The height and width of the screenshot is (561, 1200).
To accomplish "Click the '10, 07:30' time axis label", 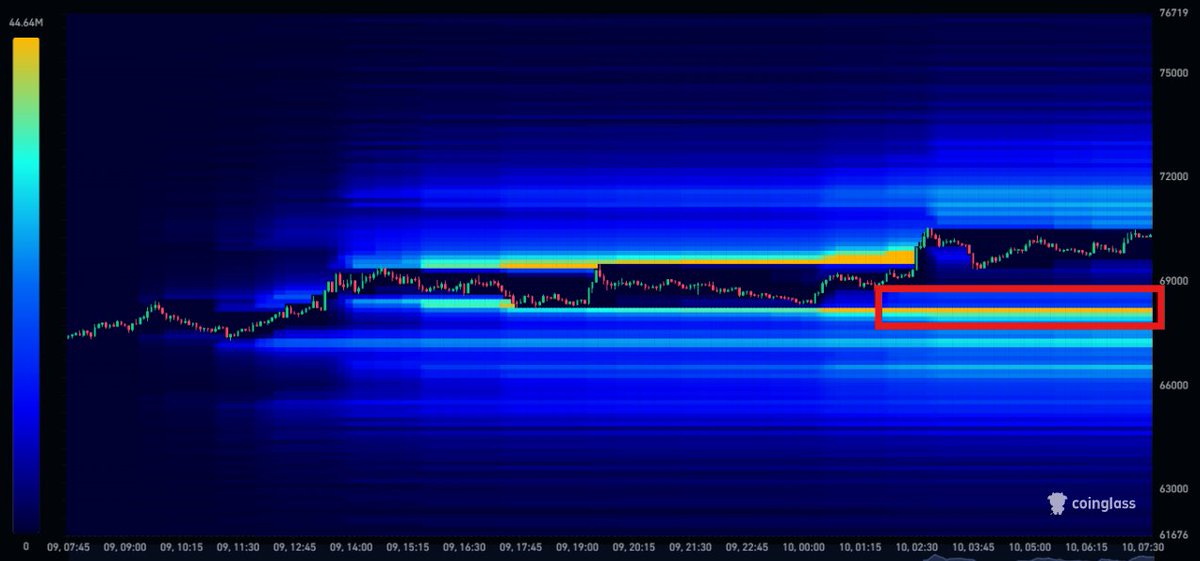I will click(1144, 548).
